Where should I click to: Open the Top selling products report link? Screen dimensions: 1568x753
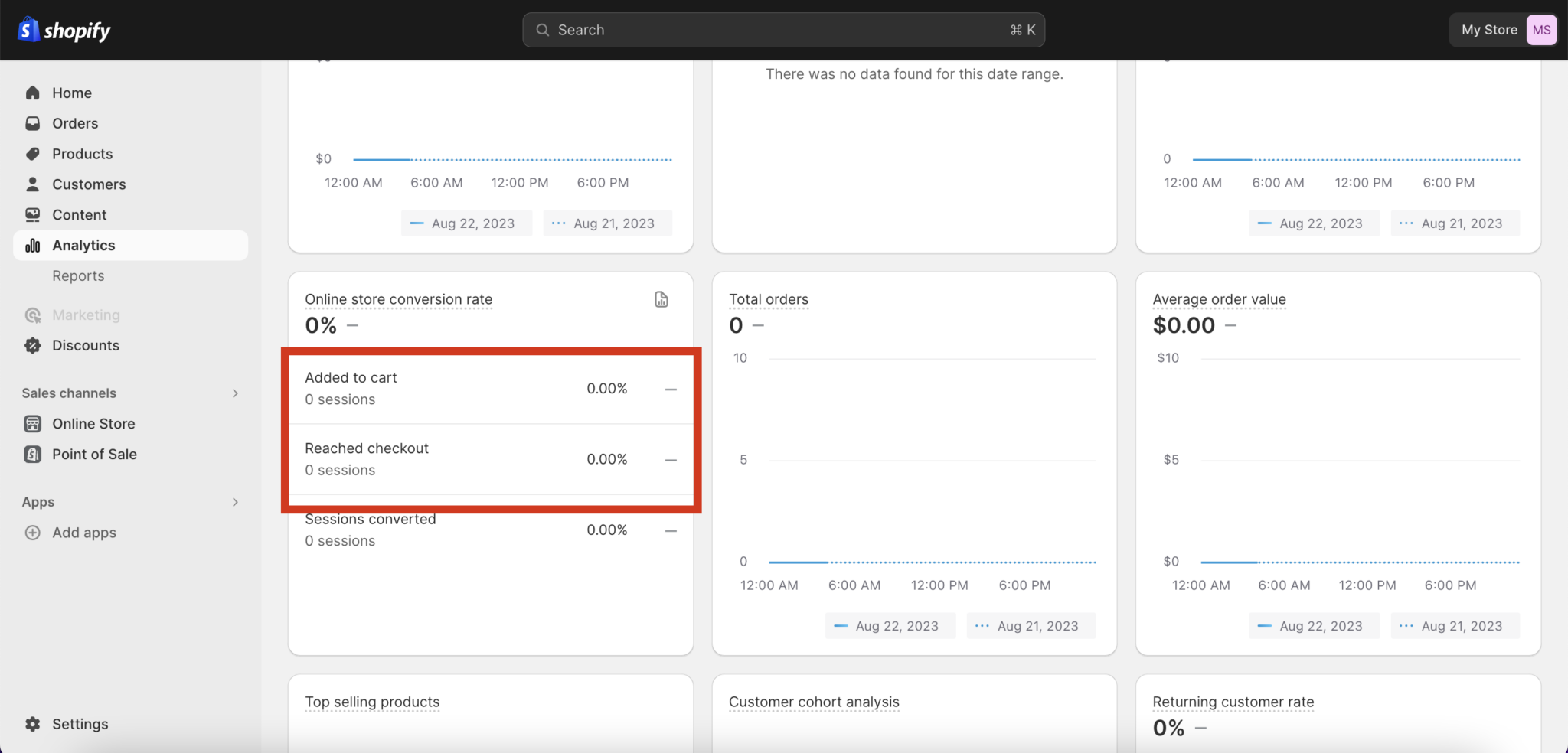click(x=372, y=701)
